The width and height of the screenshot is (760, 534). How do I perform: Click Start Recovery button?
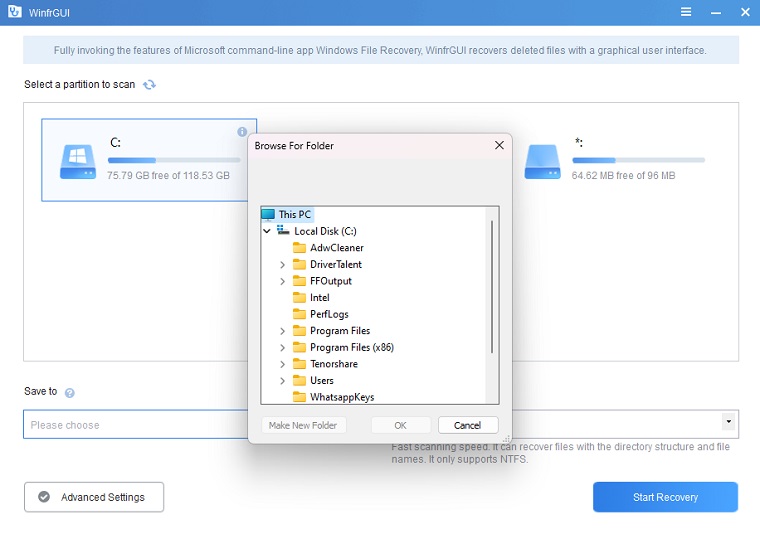click(665, 497)
